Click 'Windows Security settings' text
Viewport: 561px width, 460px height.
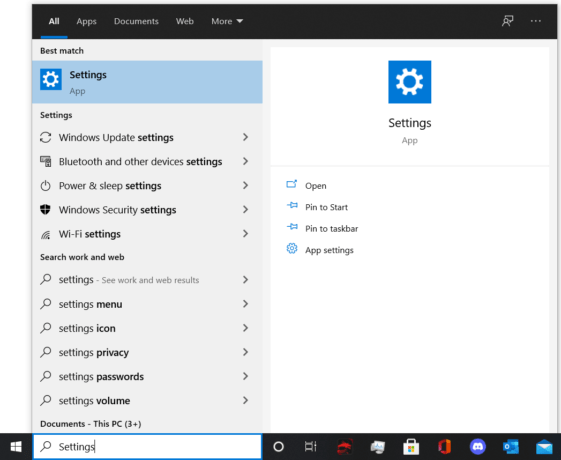click(x=117, y=210)
